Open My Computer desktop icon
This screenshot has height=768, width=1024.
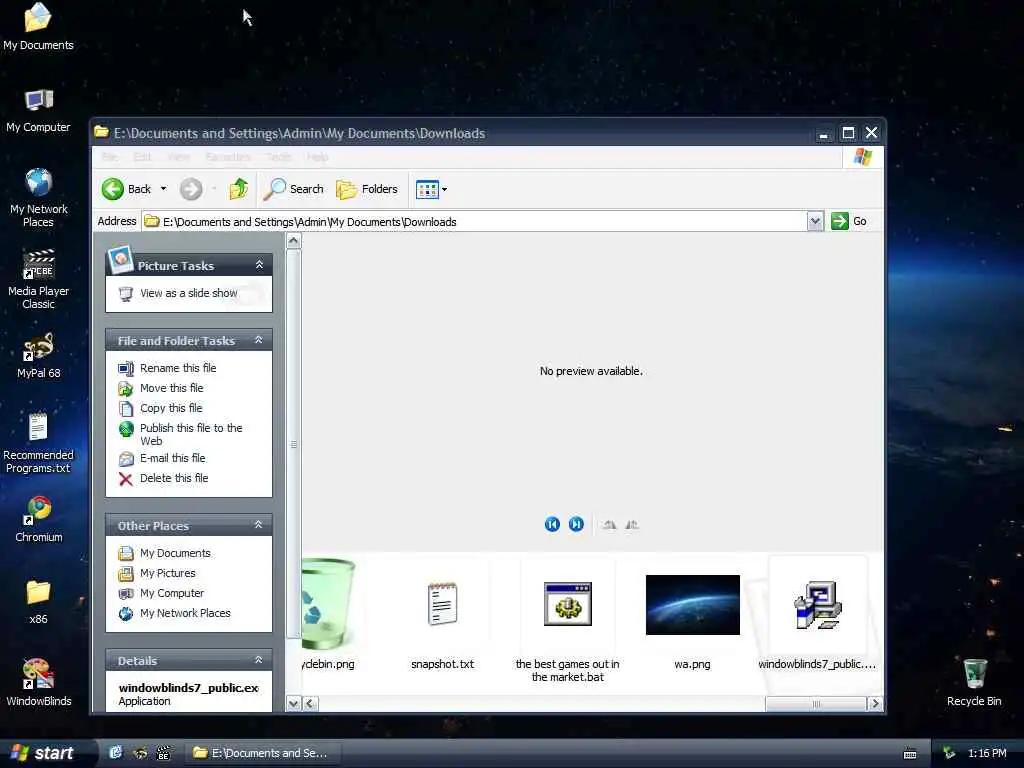[x=38, y=110]
